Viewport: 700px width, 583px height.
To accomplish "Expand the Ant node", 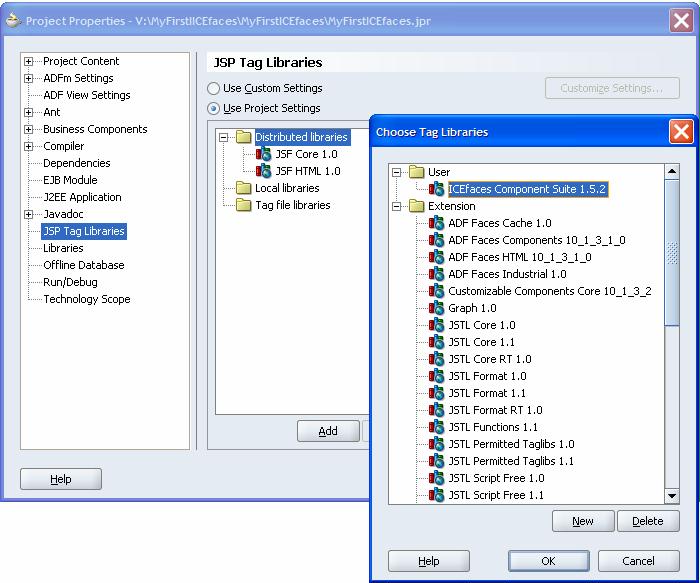I will 29,112.
